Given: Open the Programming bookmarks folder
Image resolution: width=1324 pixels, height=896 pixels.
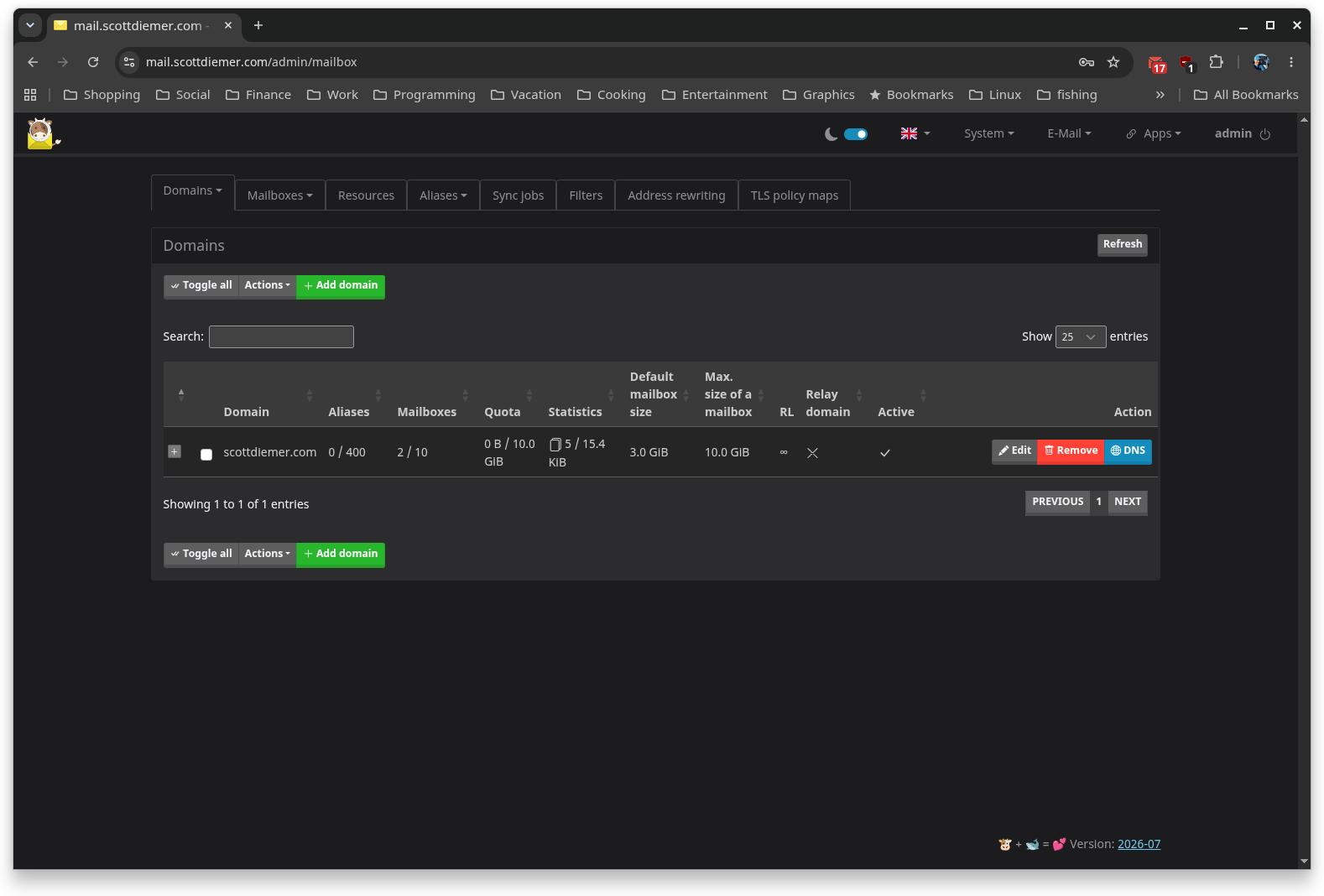Looking at the screenshot, I should click(x=425, y=95).
